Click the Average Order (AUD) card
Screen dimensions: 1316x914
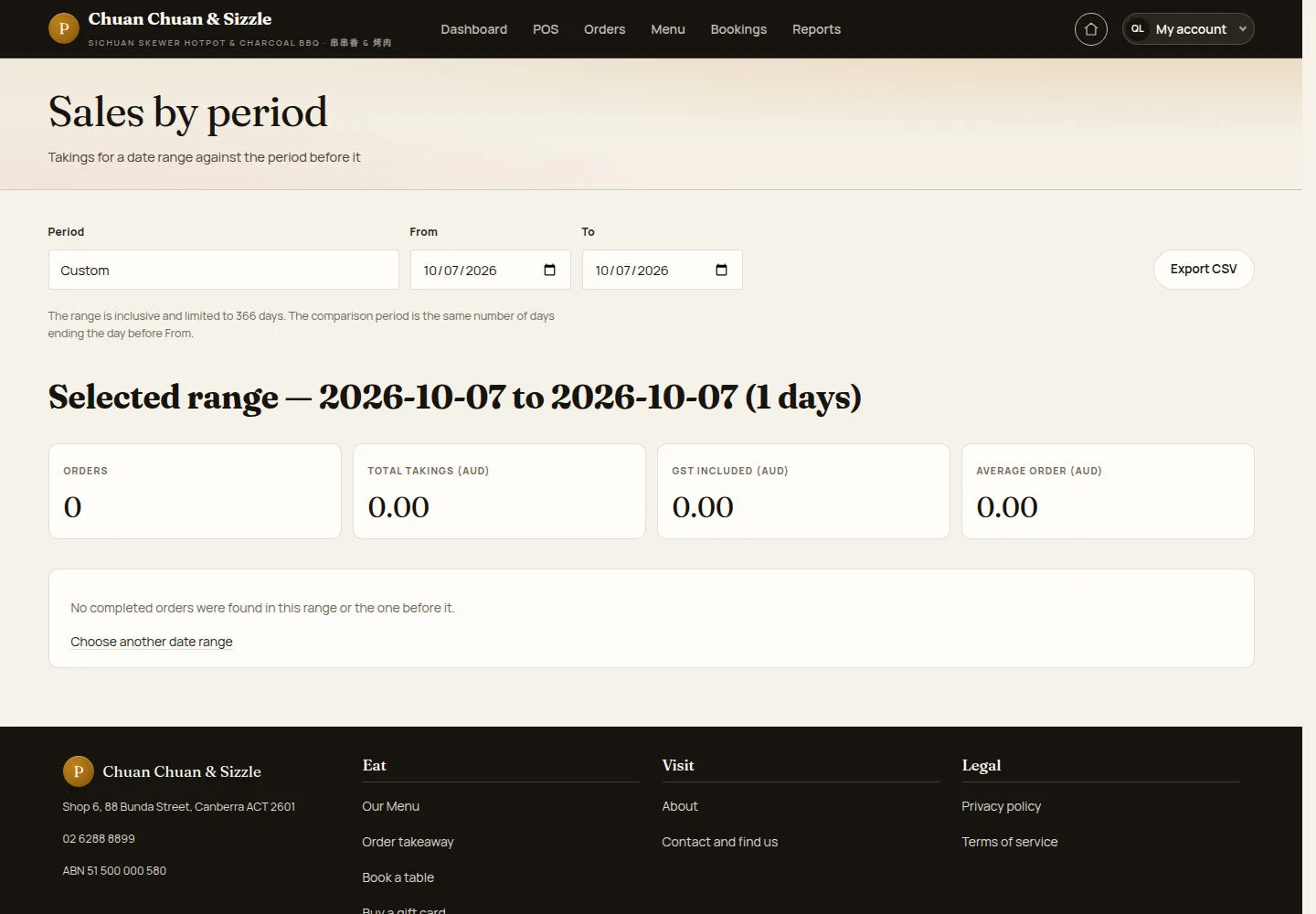[x=1108, y=492]
